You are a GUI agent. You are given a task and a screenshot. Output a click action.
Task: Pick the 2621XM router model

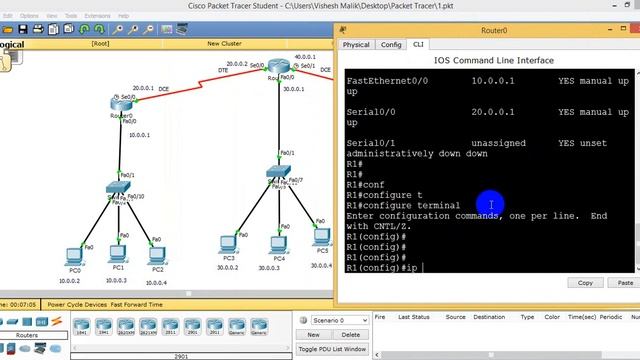point(148,327)
